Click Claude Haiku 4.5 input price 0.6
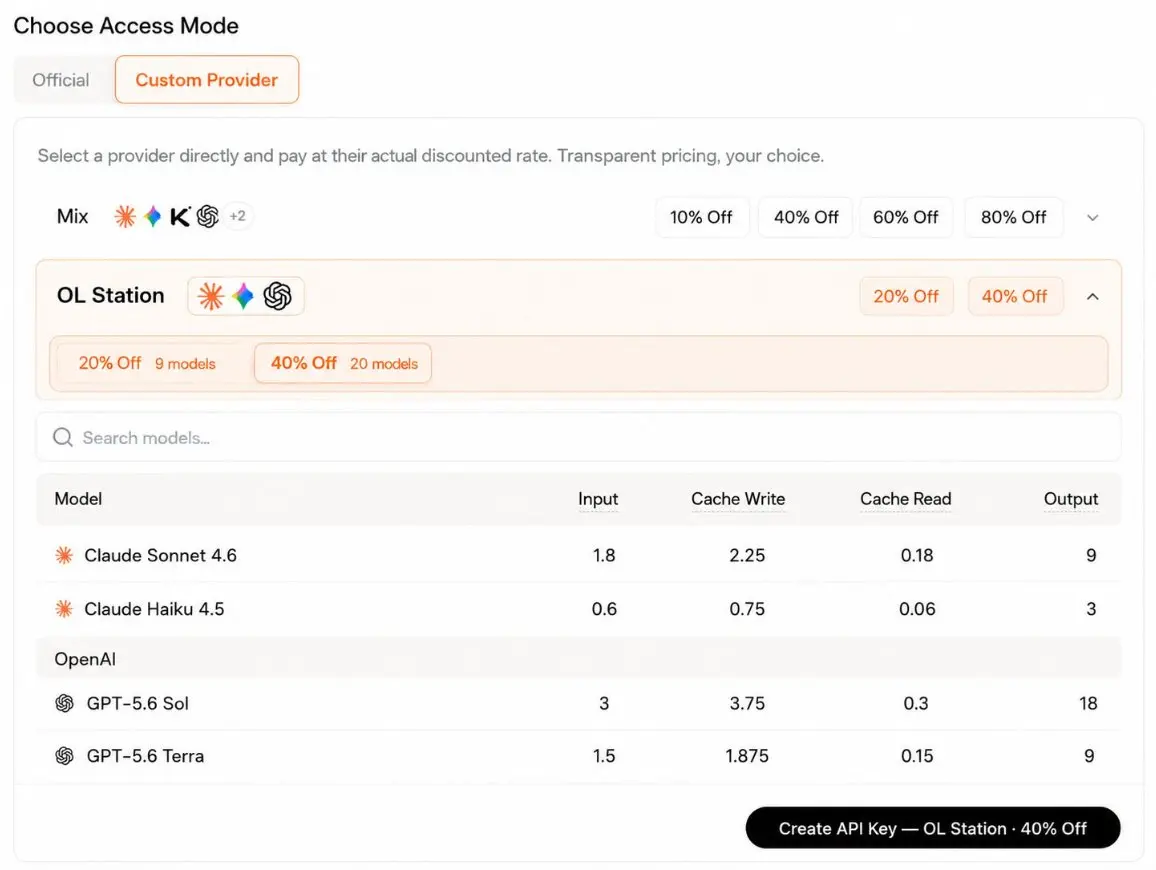The height and width of the screenshot is (870, 1156). click(604, 609)
